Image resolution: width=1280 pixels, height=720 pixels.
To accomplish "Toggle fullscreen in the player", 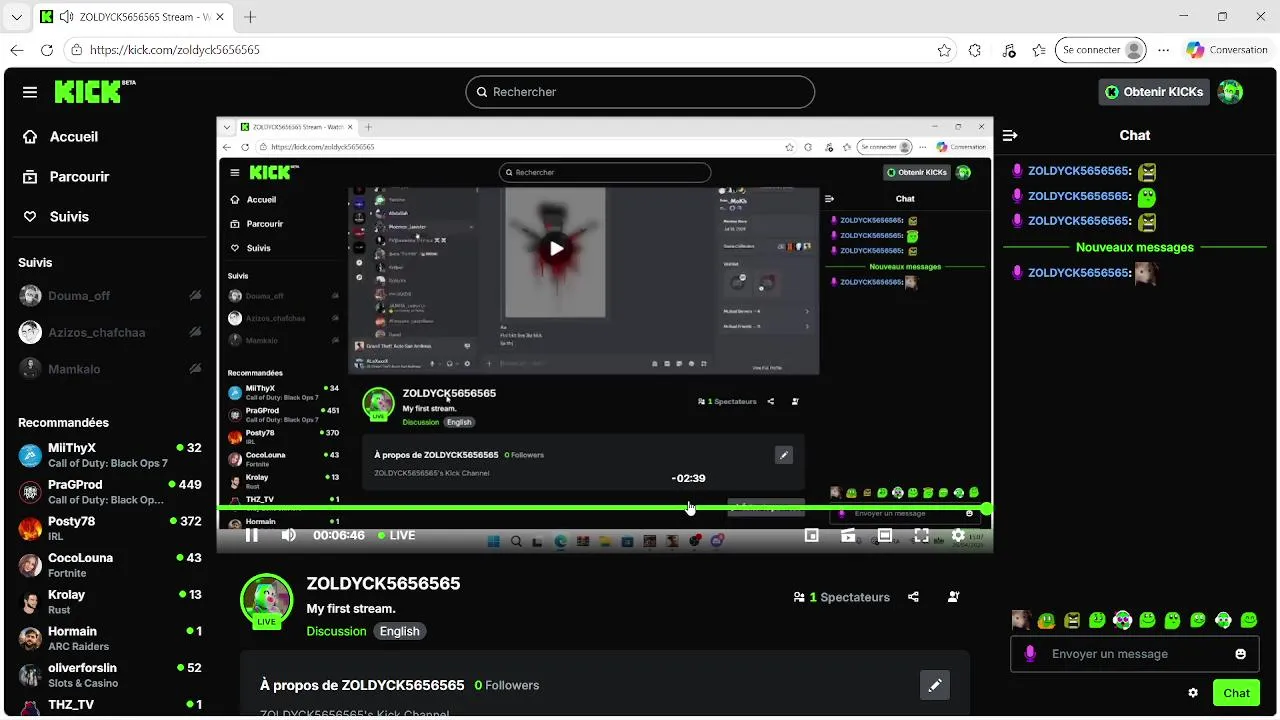I will tap(922, 535).
